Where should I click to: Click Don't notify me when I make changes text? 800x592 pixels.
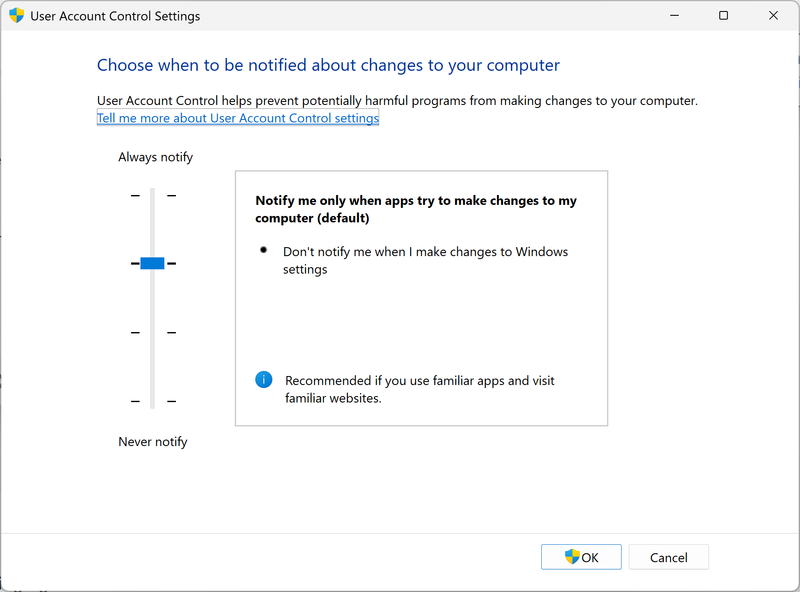tap(426, 260)
